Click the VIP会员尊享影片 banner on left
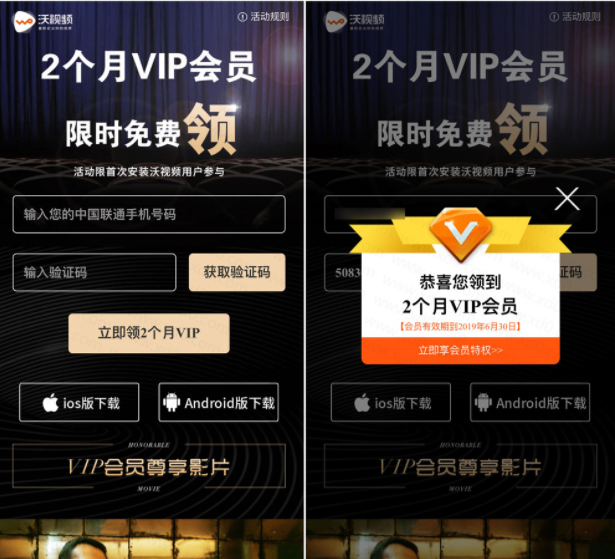Viewport: 615px width, 559px height. 149,466
